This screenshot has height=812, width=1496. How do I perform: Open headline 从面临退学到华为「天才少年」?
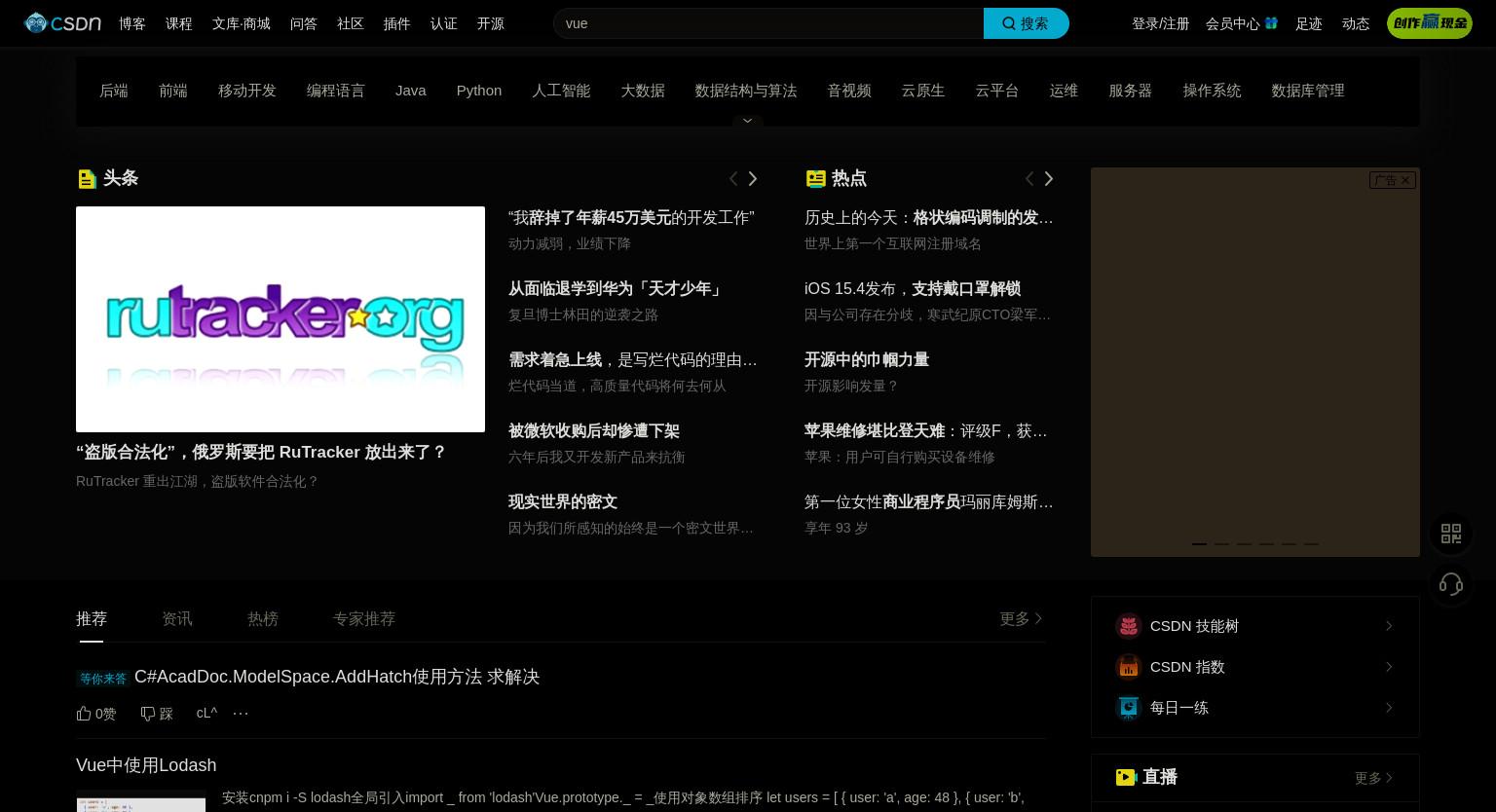(x=616, y=289)
